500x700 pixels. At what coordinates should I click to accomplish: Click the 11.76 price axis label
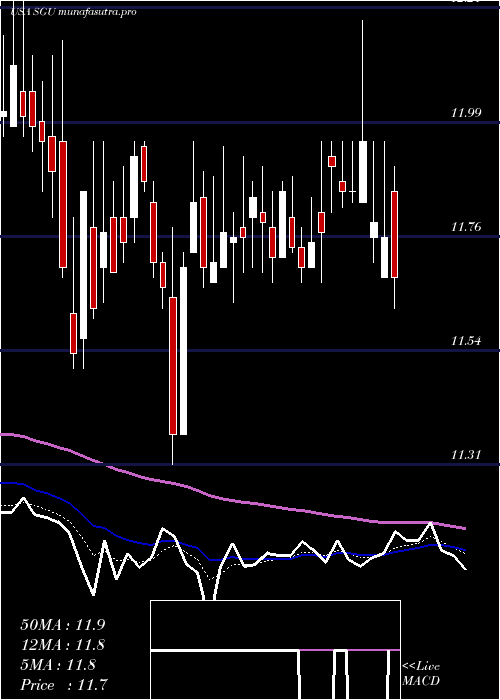coord(466,227)
